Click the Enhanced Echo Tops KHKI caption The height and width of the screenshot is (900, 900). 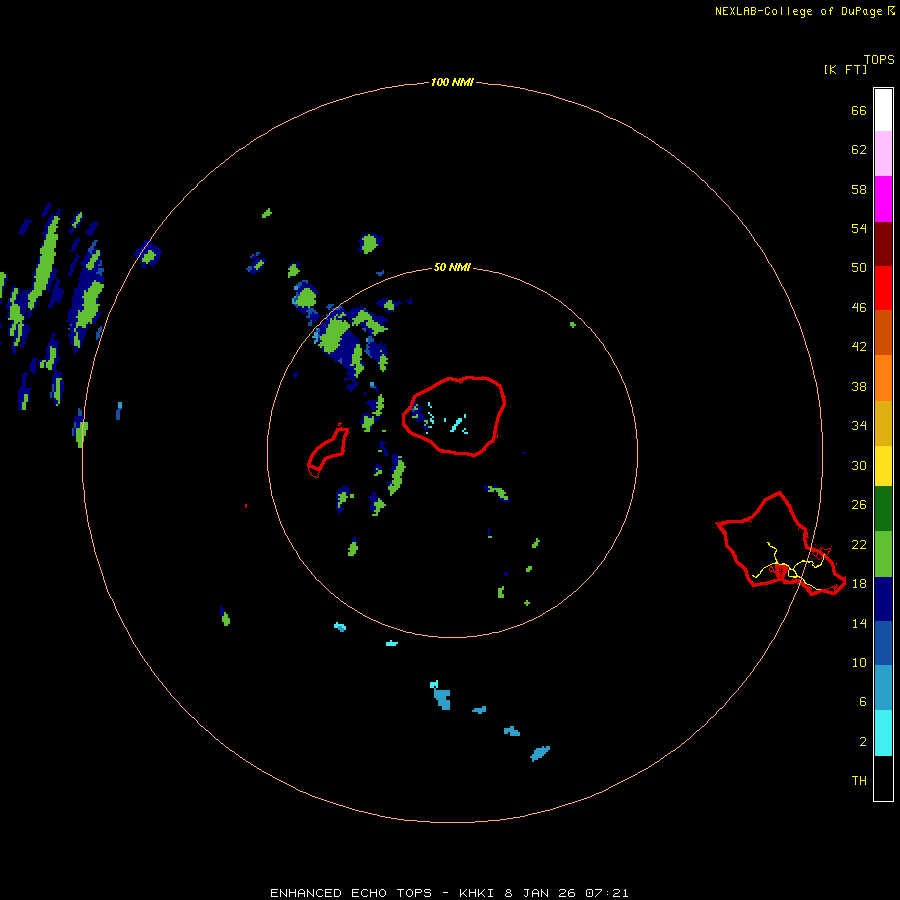pos(449,893)
